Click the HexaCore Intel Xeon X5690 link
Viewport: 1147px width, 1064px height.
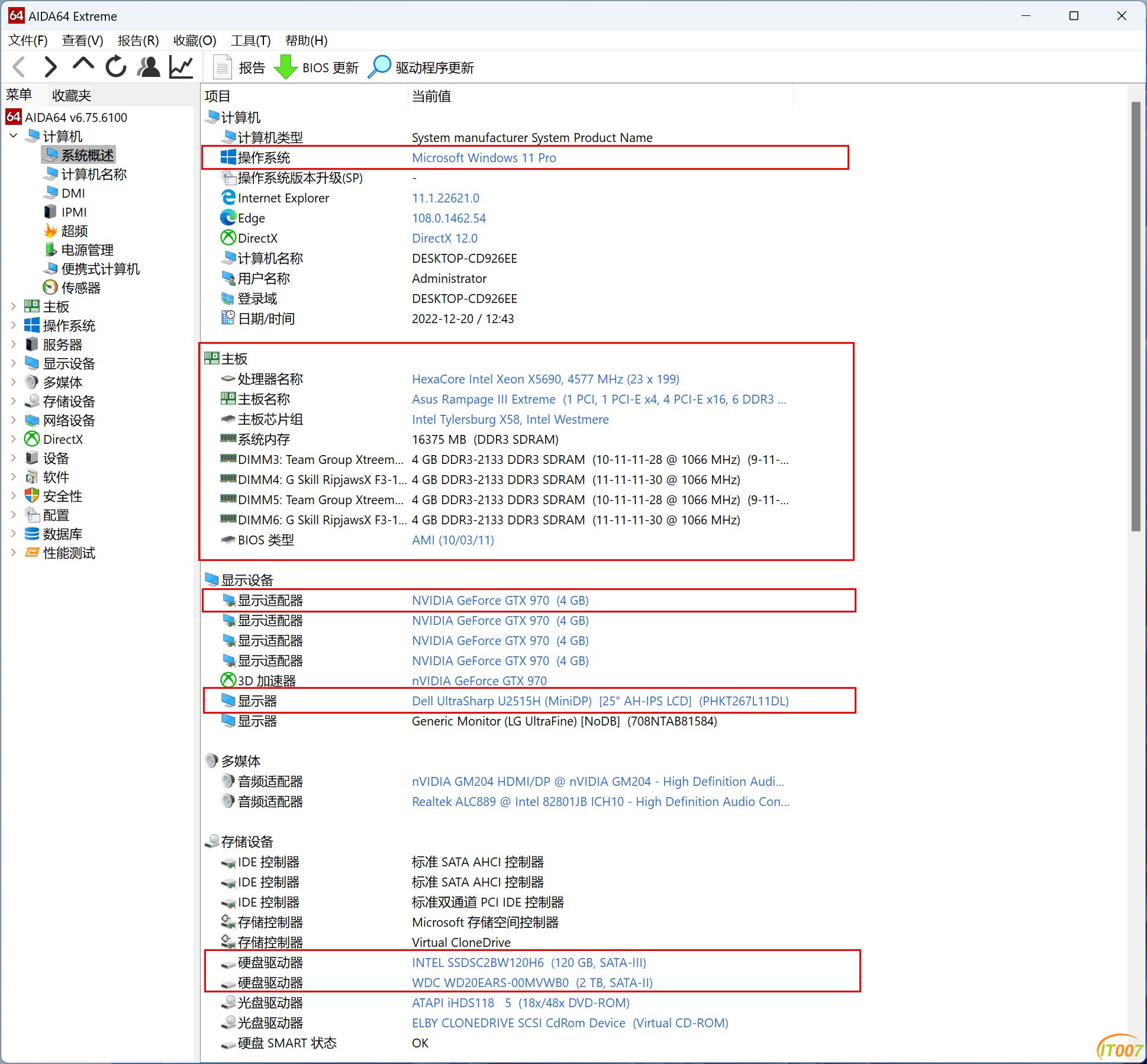546,379
